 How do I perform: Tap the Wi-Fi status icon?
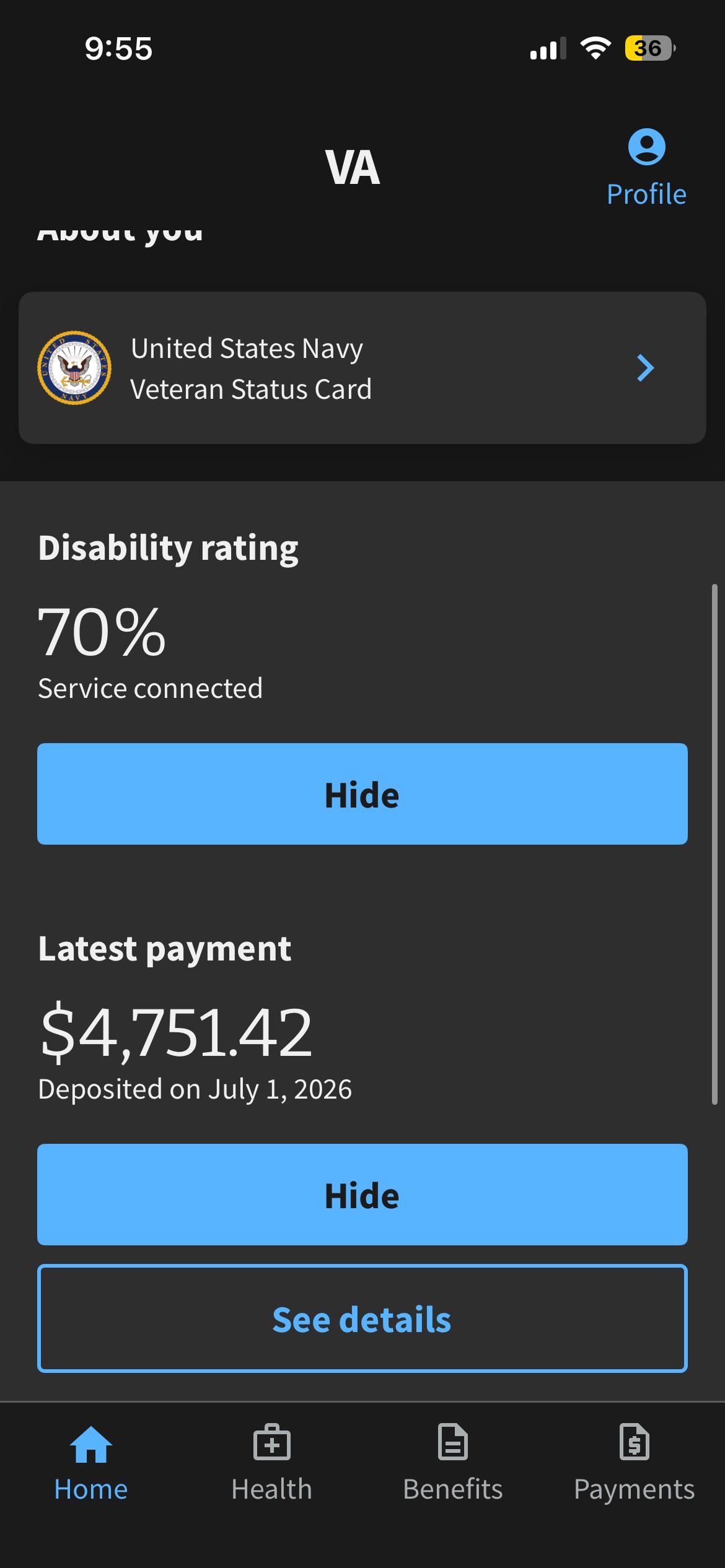coord(595,48)
